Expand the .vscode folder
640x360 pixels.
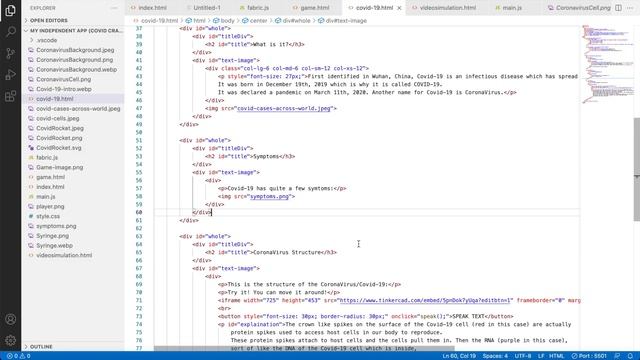tap(73, 40)
